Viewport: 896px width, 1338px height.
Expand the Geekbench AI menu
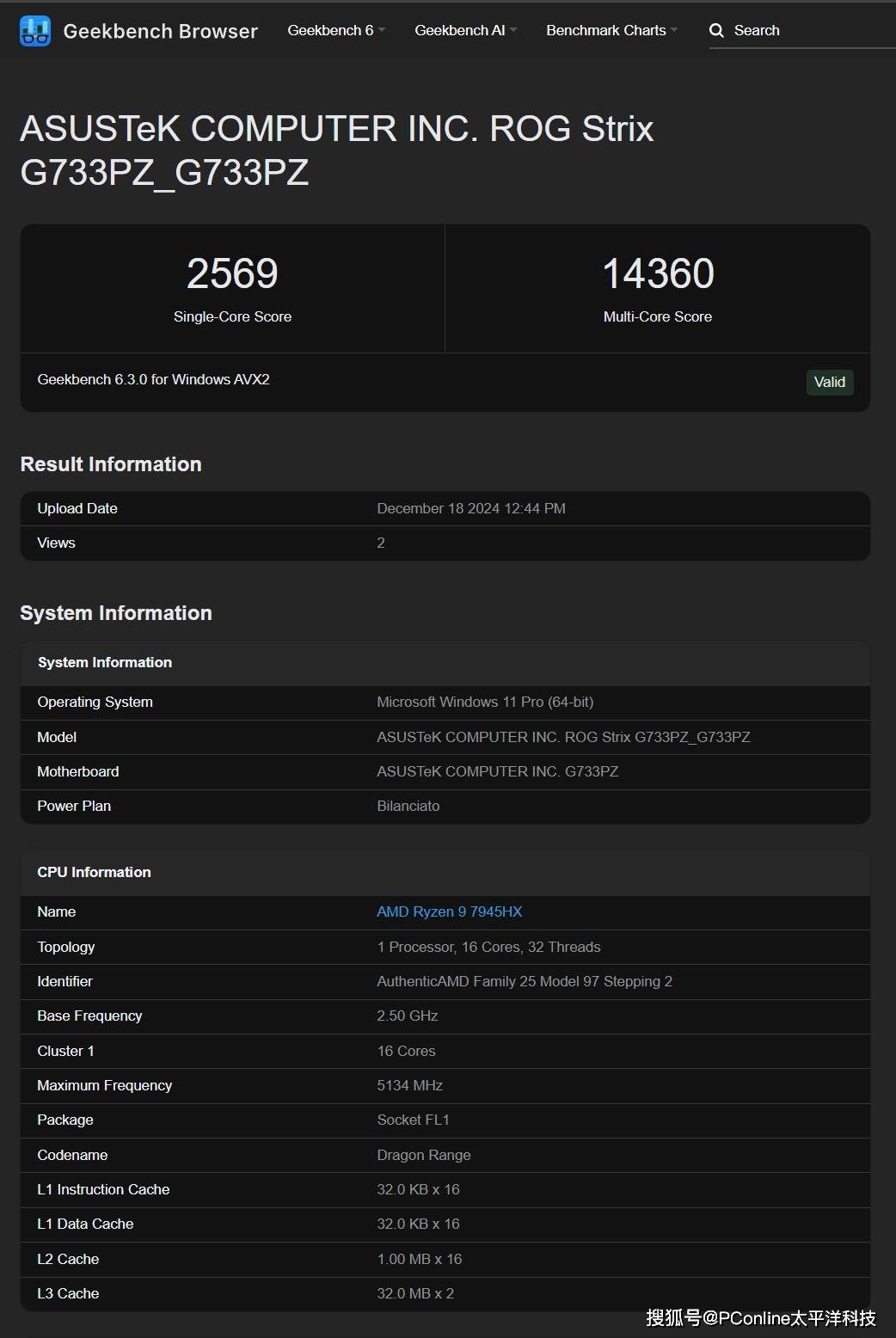(x=465, y=30)
